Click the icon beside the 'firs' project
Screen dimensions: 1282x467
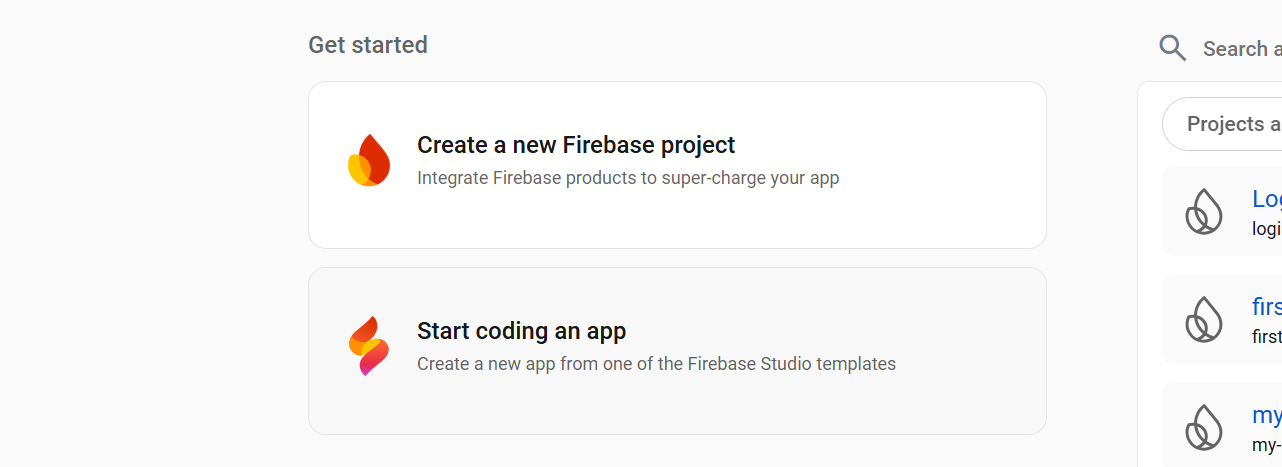click(1204, 319)
